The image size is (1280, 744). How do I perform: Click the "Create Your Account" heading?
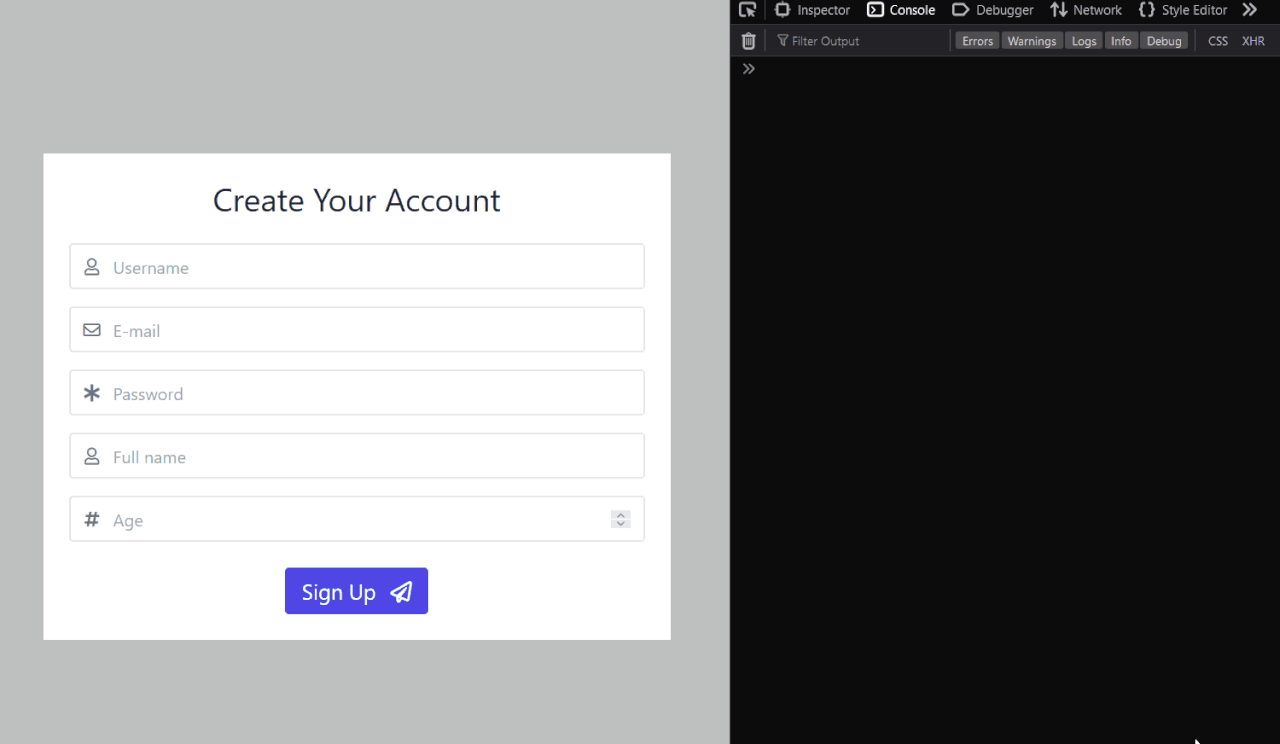(x=357, y=200)
